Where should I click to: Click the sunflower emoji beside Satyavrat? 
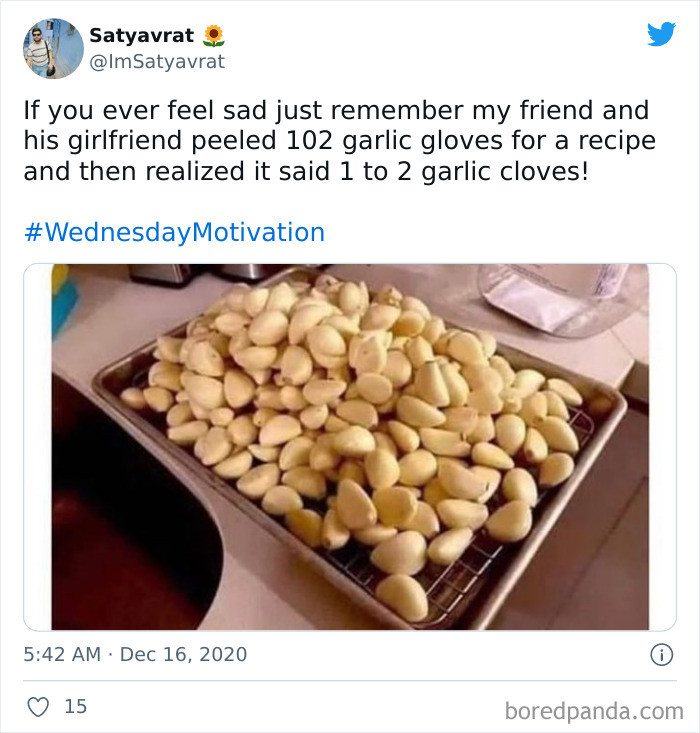click(x=214, y=36)
